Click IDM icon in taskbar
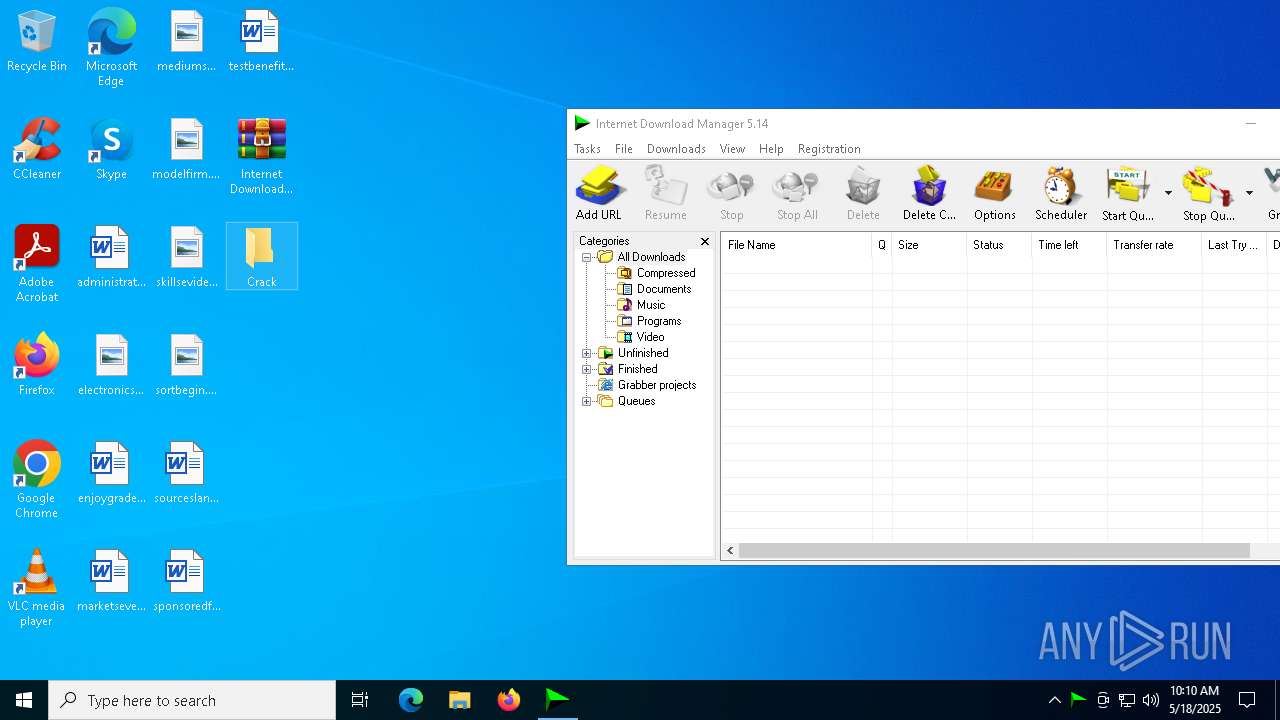 coord(557,700)
